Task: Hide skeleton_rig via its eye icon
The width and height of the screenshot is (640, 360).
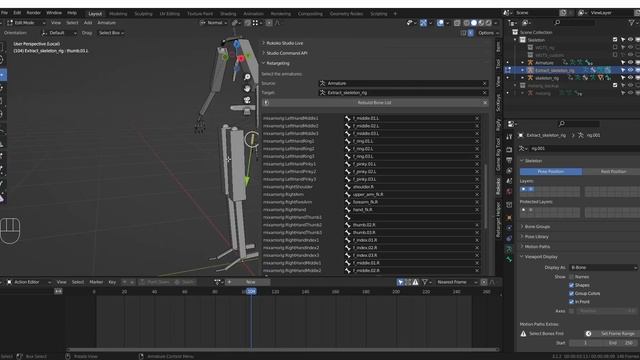Action: point(630,78)
